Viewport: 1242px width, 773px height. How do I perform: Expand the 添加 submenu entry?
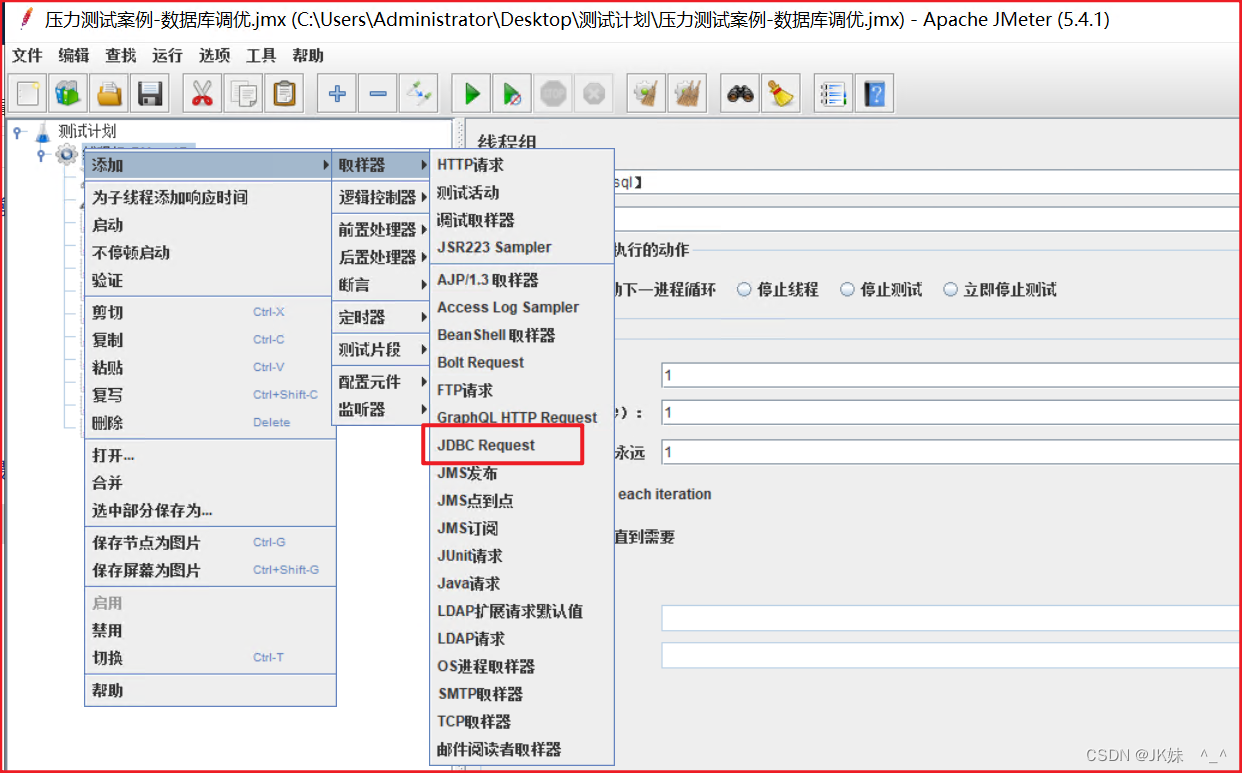click(x=210, y=165)
